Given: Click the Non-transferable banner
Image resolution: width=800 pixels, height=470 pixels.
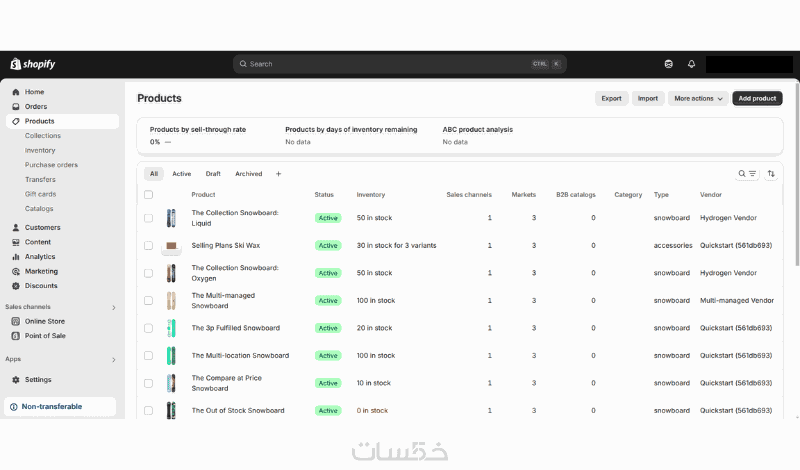Looking at the screenshot, I should [x=60, y=407].
